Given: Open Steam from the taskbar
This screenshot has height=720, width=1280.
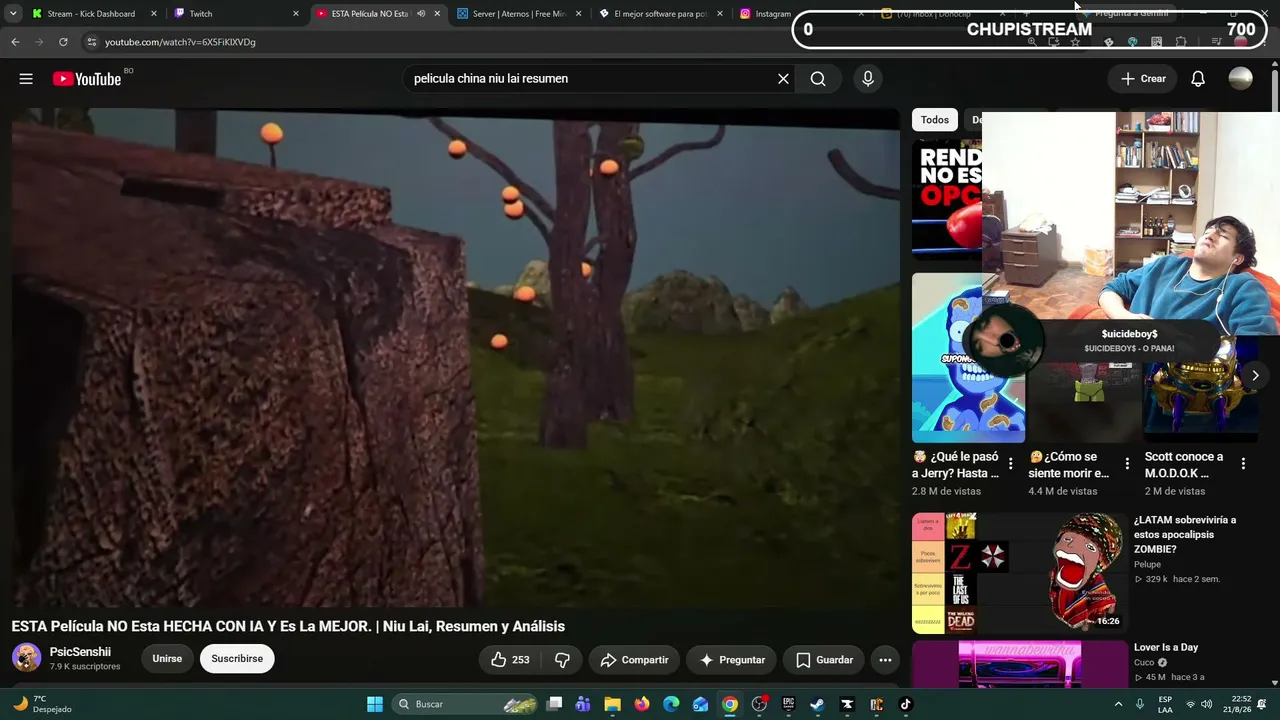Looking at the screenshot, I should tap(817, 704).
